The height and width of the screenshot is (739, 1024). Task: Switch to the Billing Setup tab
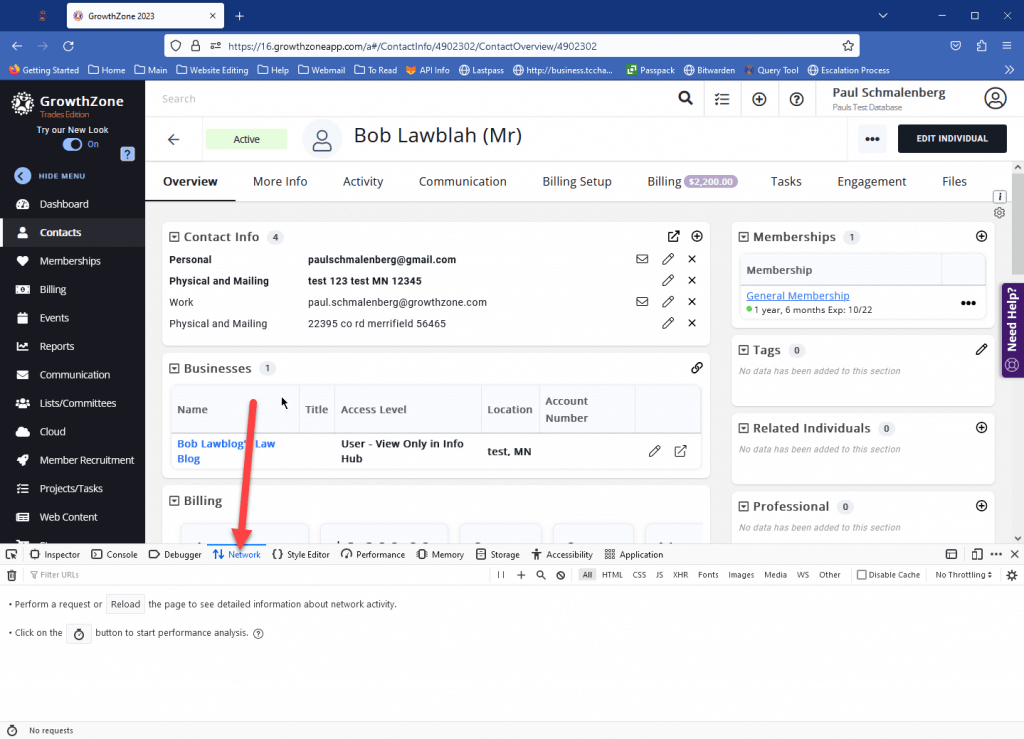point(577,181)
